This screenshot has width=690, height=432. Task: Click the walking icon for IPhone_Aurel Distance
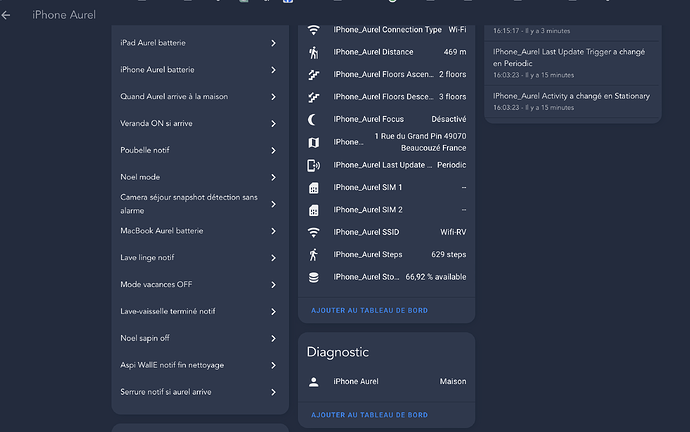coord(313,52)
